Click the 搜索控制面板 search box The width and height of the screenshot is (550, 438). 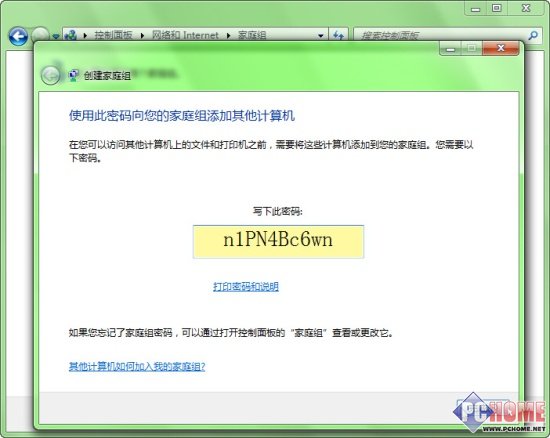point(441,35)
